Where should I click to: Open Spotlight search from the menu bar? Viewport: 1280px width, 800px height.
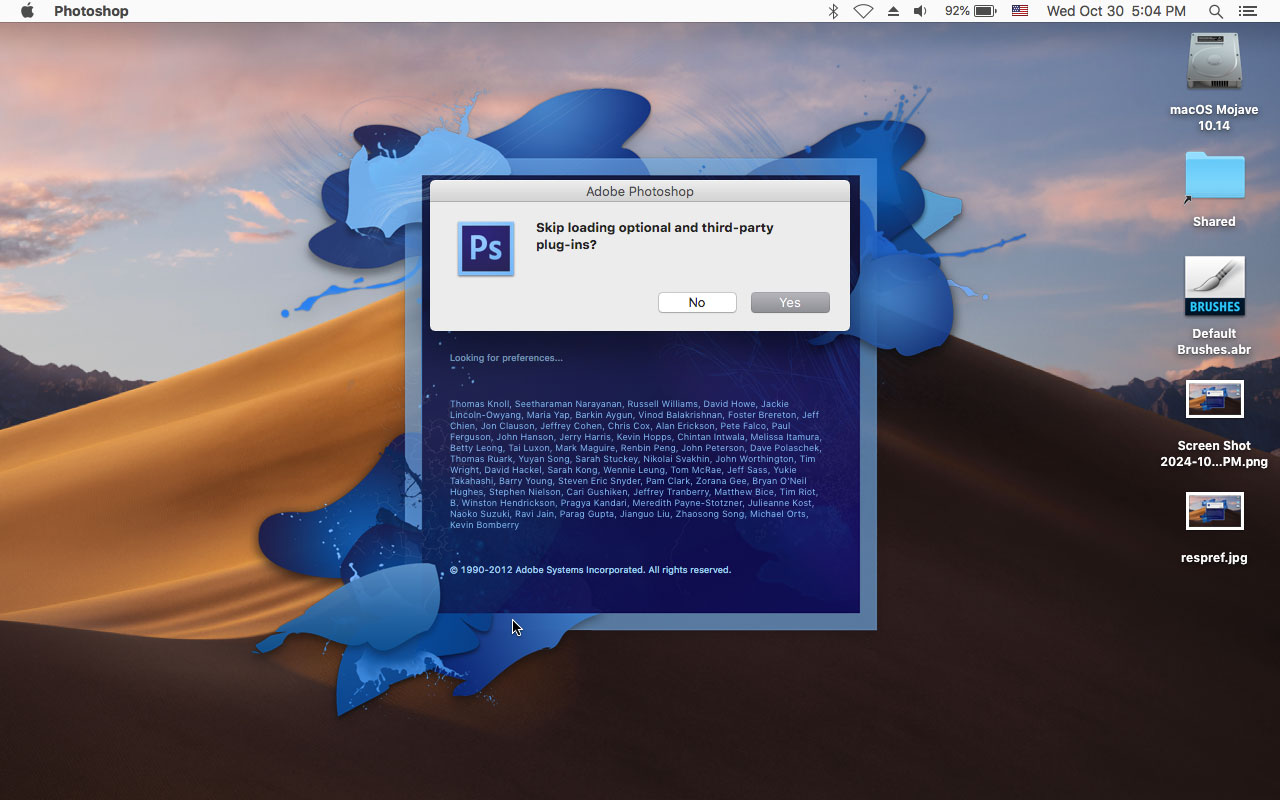(1215, 11)
